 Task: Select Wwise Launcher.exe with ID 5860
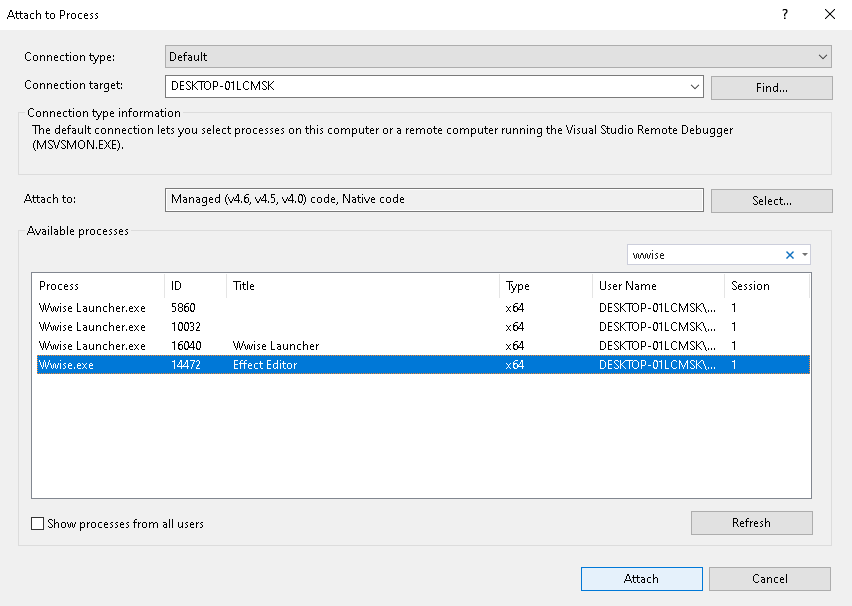coord(423,308)
